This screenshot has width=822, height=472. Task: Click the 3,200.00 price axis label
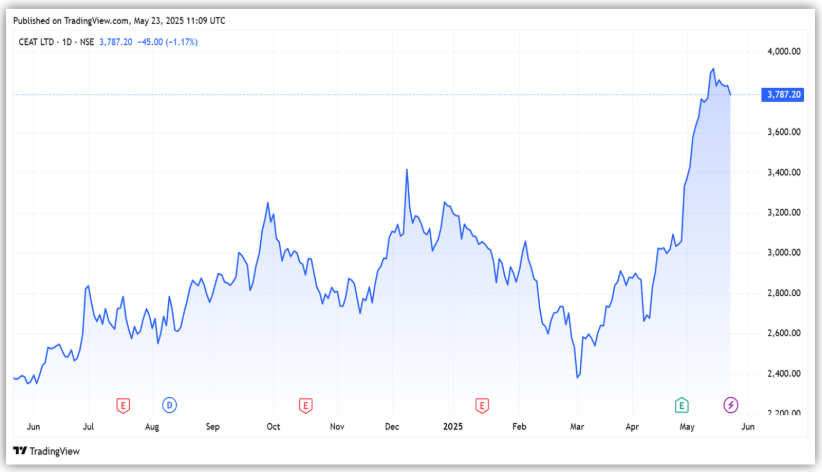tap(783, 213)
